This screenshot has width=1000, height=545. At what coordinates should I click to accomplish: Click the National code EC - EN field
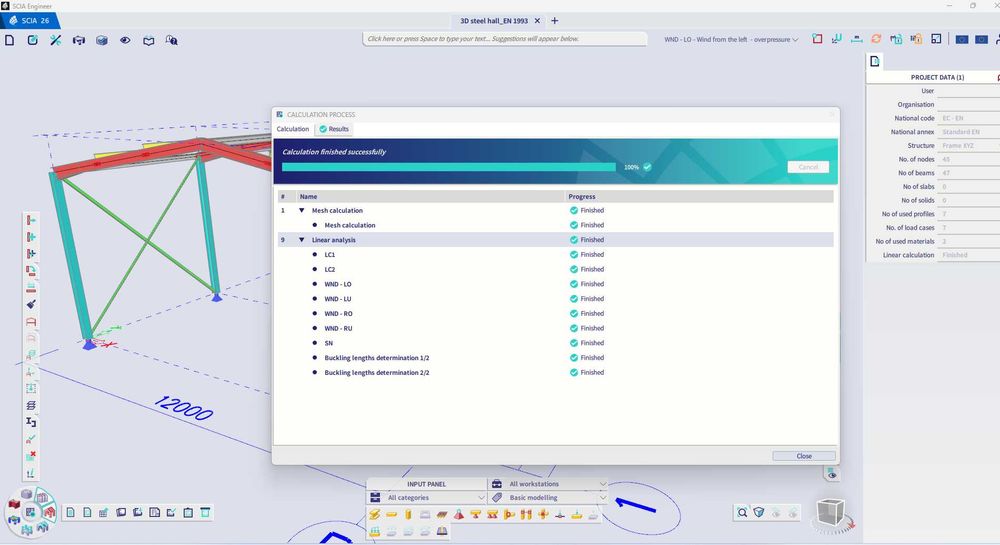click(x=967, y=118)
